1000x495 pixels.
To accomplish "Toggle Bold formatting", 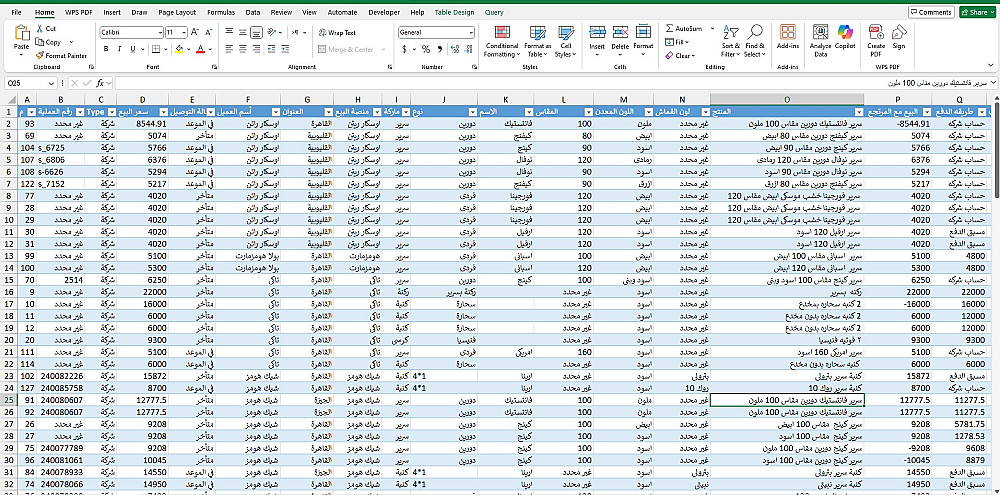I will click(x=105, y=49).
